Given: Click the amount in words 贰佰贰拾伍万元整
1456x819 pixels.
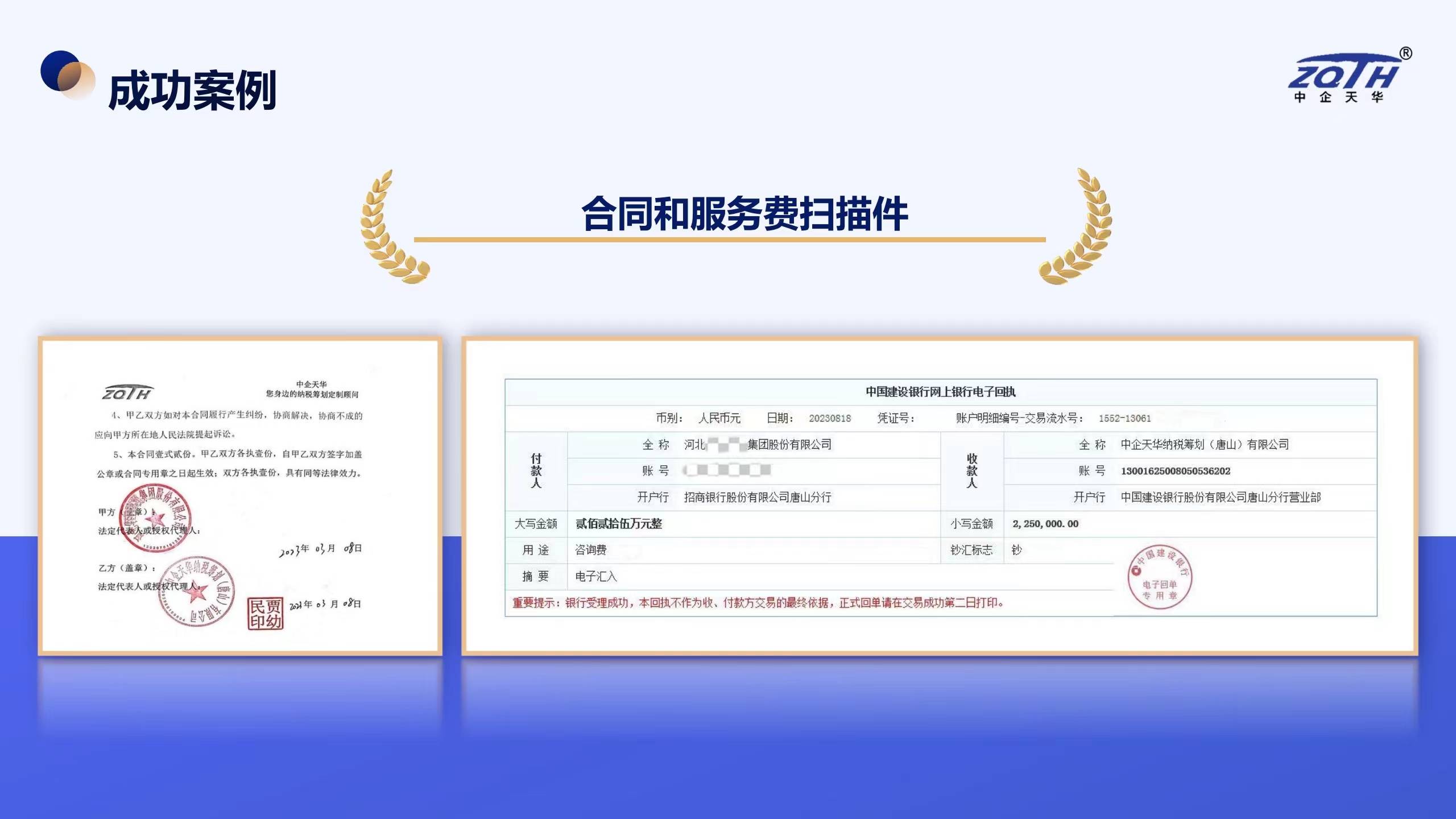Looking at the screenshot, I should point(619,523).
